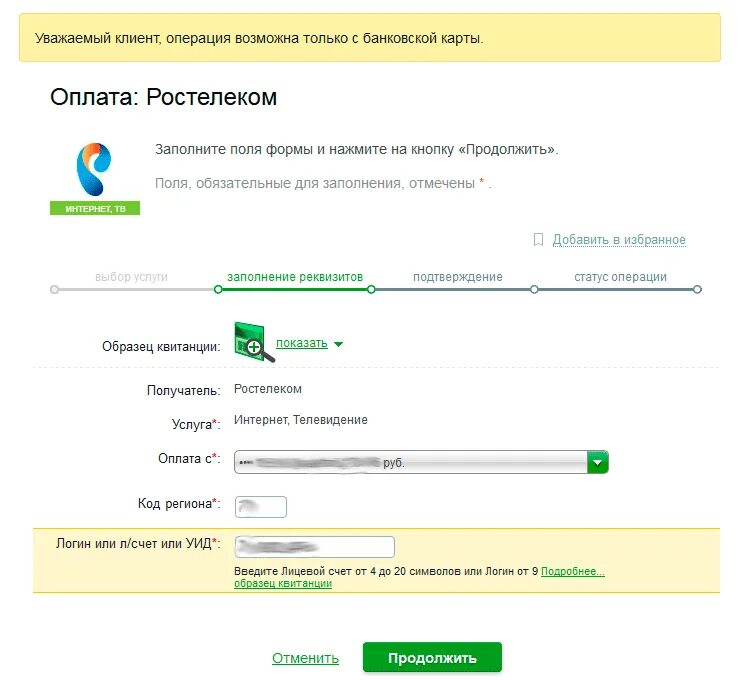The height and width of the screenshot is (680, 748).
Task: Click the Отменить link
Action: pyautogui.click(x=305, y=658)
